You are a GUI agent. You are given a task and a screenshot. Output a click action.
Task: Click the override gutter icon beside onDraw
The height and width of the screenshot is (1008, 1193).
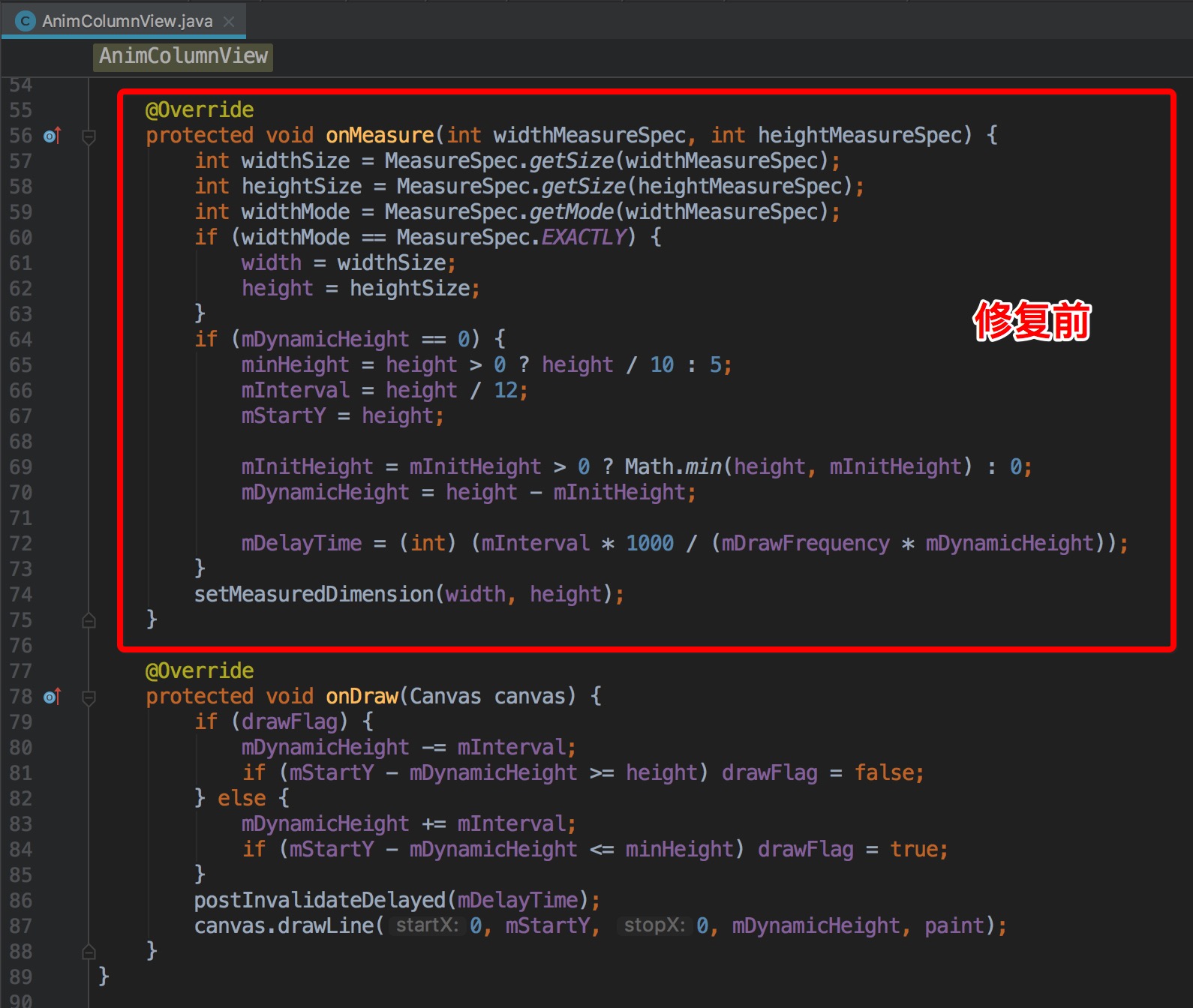[x=52, y=697]
